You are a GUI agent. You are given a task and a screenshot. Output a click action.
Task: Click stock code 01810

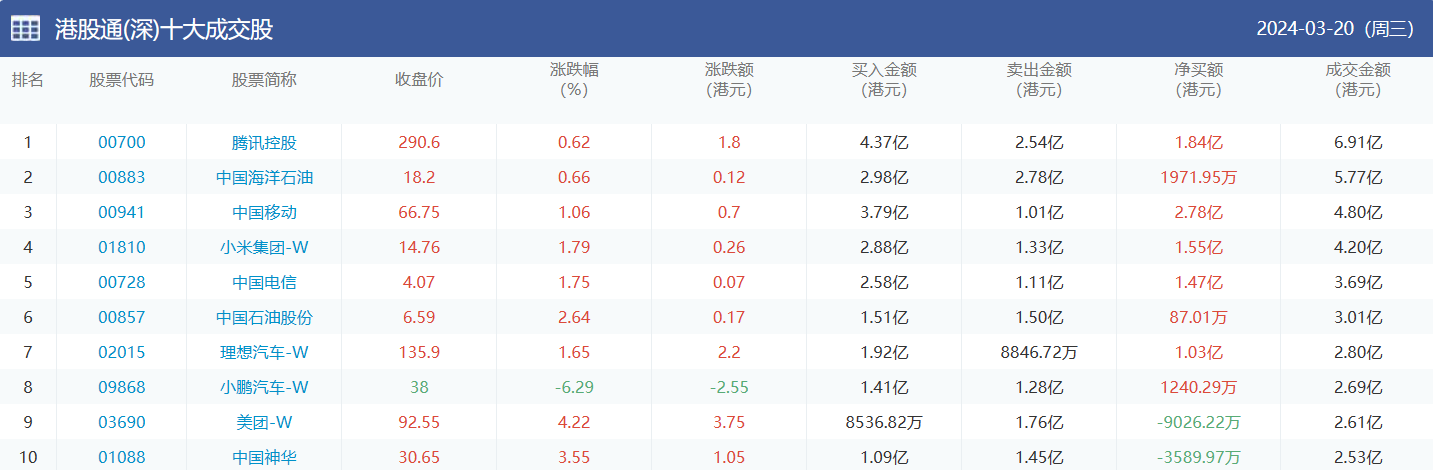point(121,247)
